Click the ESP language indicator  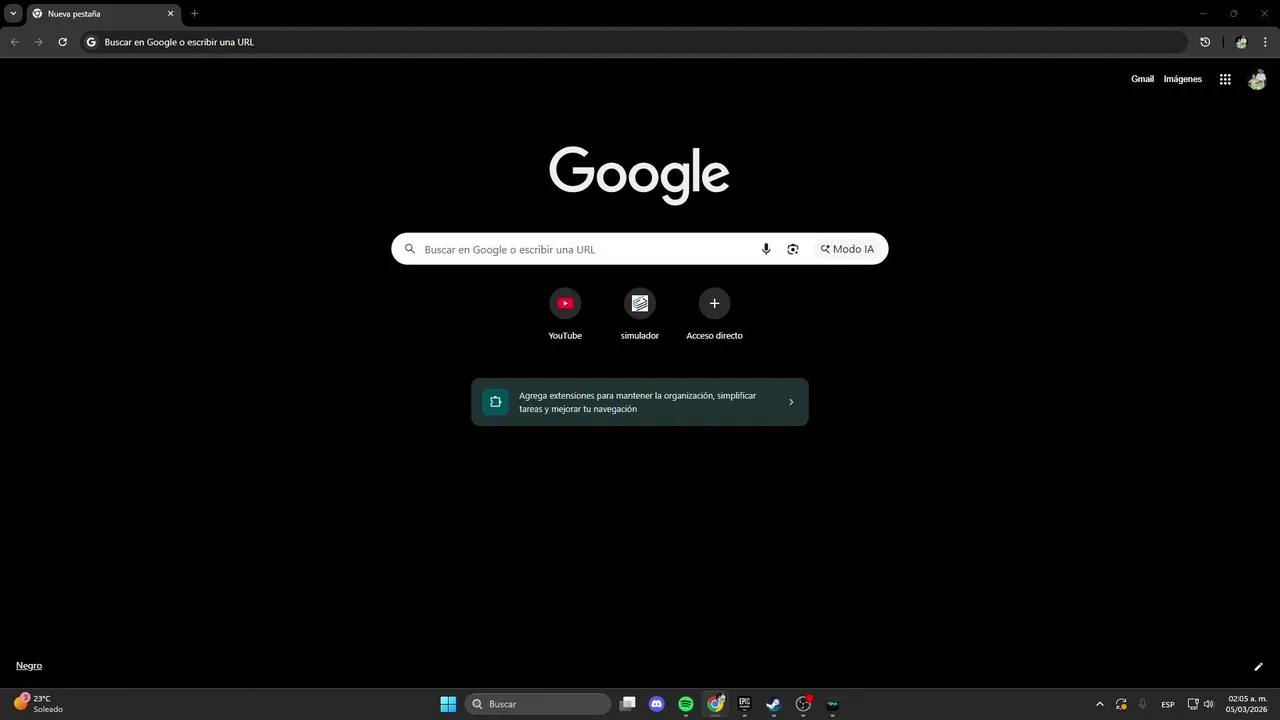pyautogui.click(x=1168, y=705)
